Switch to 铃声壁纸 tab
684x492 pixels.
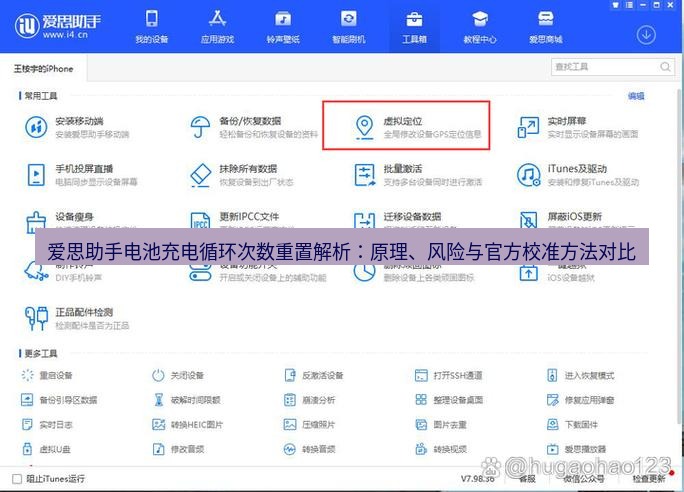point(283,27)
